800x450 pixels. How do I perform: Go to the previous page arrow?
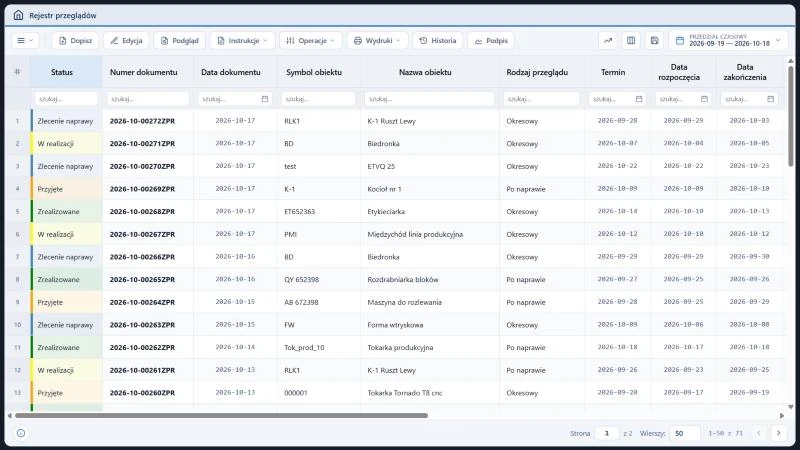pyautogui.click(x=759, y=433)
